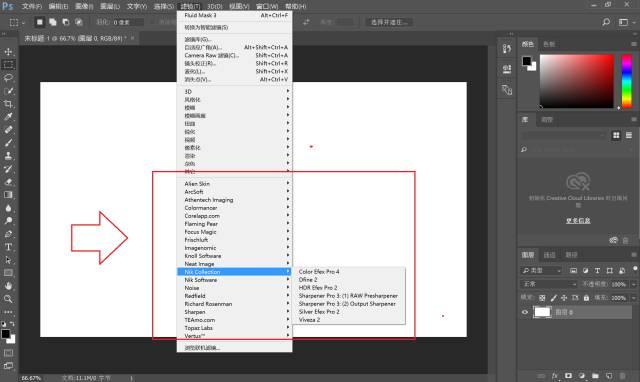The image size is (640, 382).
Task: Open the layer opacity dropdown arrow
Action: point(634,284)
